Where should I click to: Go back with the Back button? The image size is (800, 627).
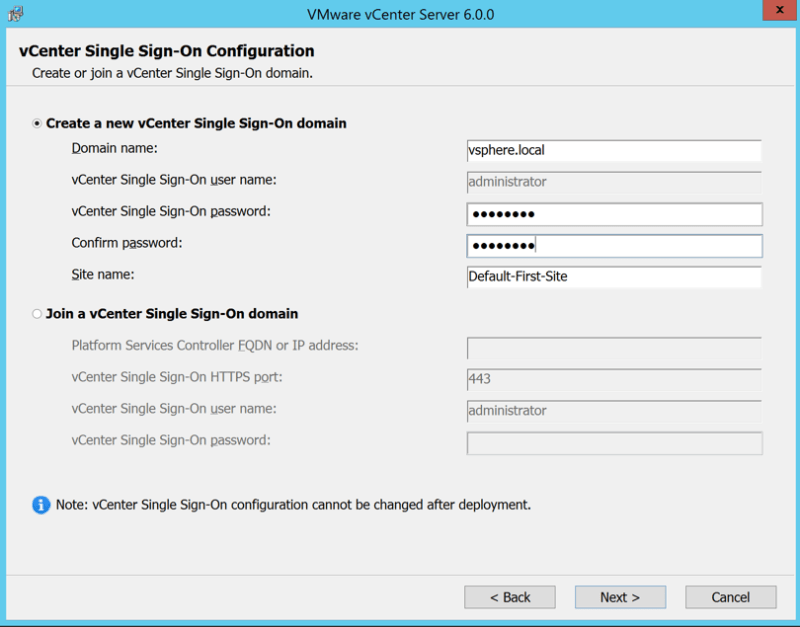pos(510,597)
